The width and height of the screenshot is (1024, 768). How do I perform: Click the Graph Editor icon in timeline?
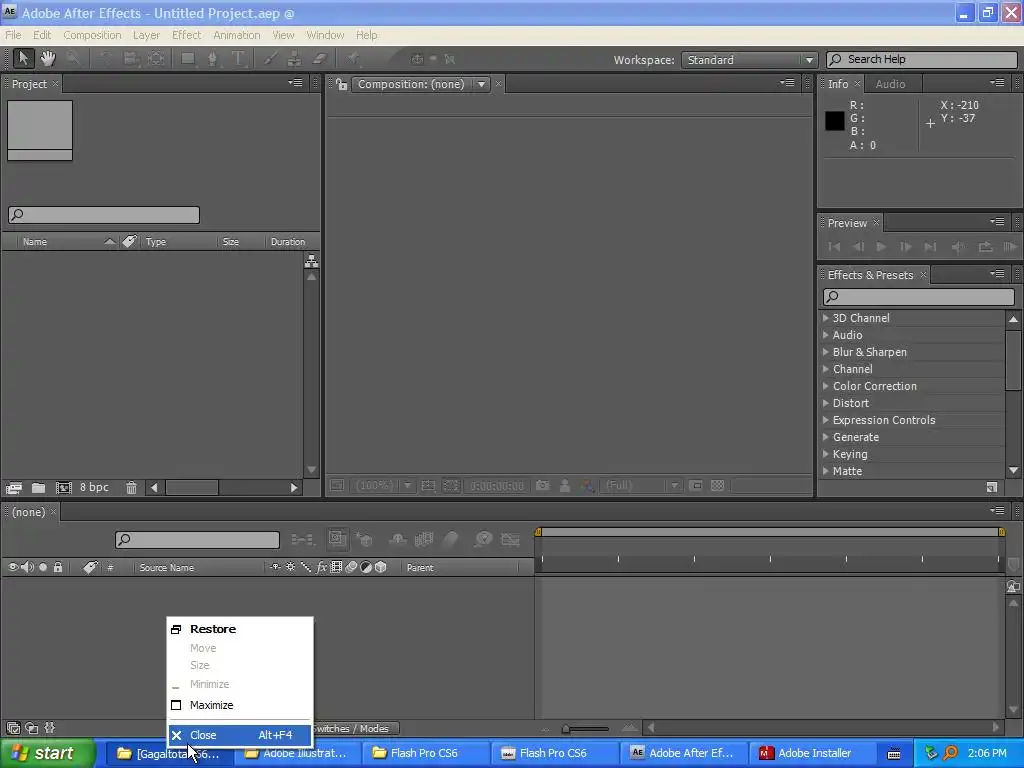510,539
